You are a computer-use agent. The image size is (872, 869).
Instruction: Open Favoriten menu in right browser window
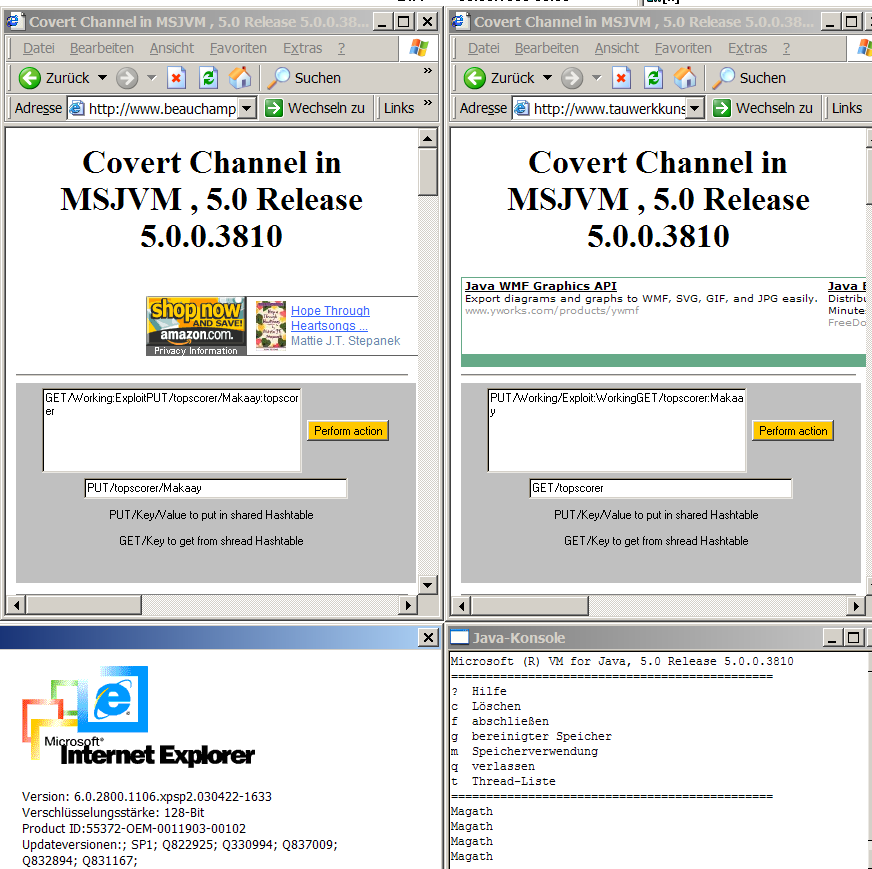click(683, 48)
